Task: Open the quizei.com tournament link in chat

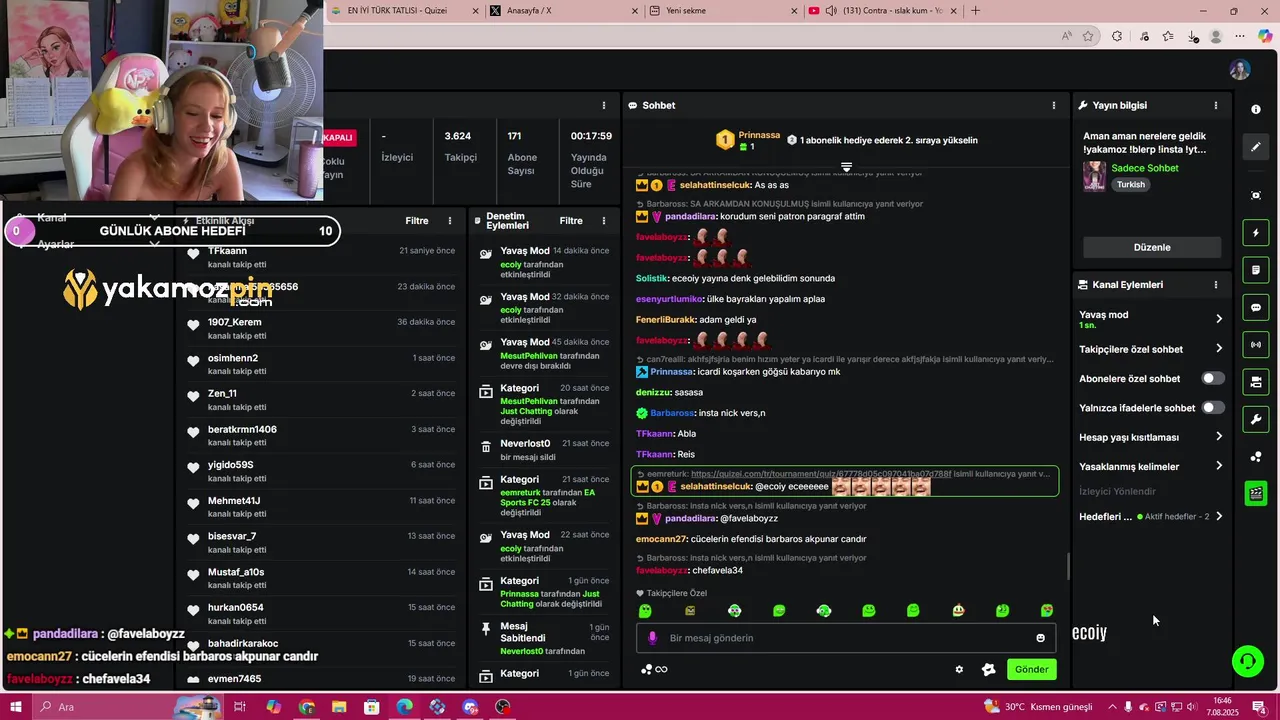Action: point(821,474)
